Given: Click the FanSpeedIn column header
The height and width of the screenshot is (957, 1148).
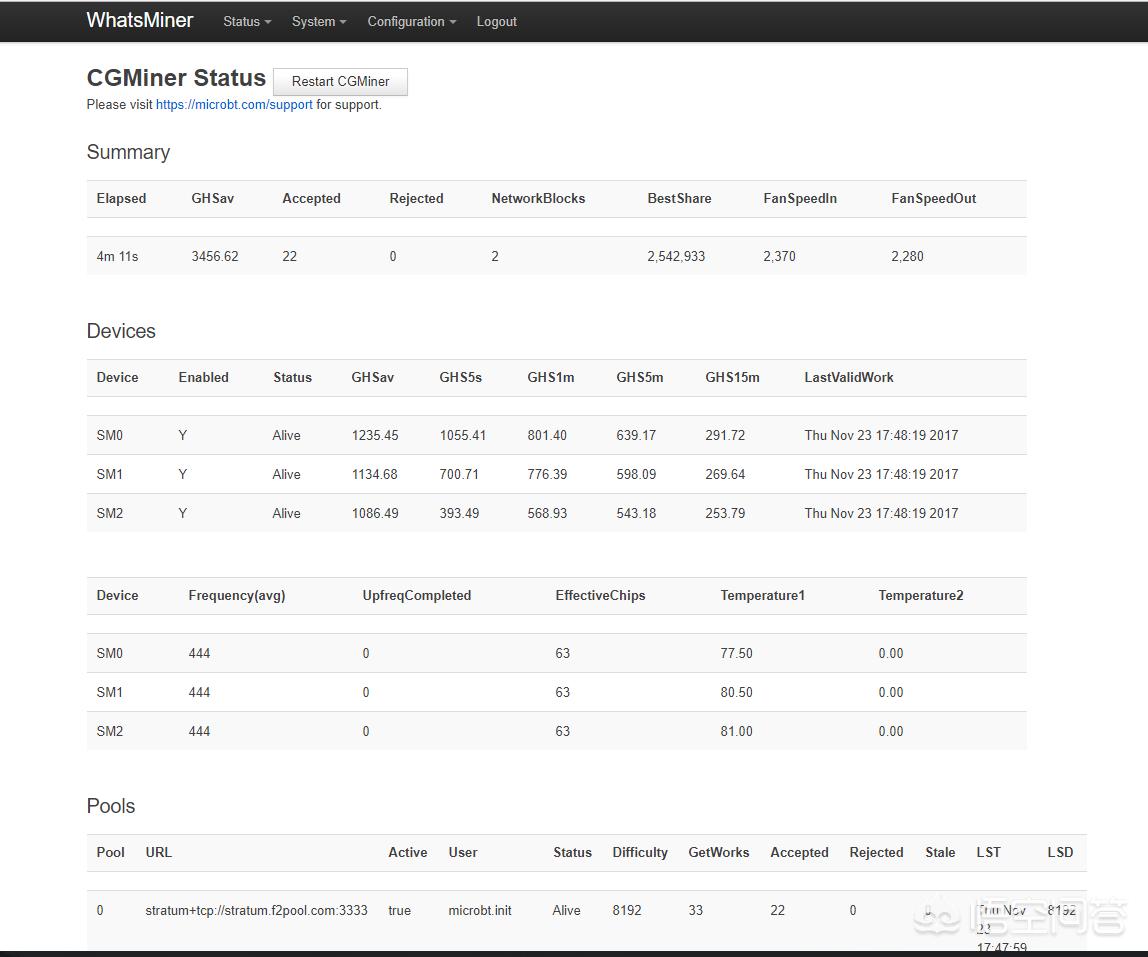Looking at the screenshot, I should tap(800, 198).
